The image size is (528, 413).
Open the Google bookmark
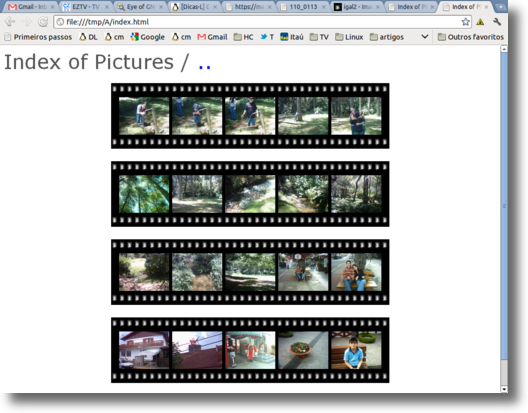[x=148, y=37]
